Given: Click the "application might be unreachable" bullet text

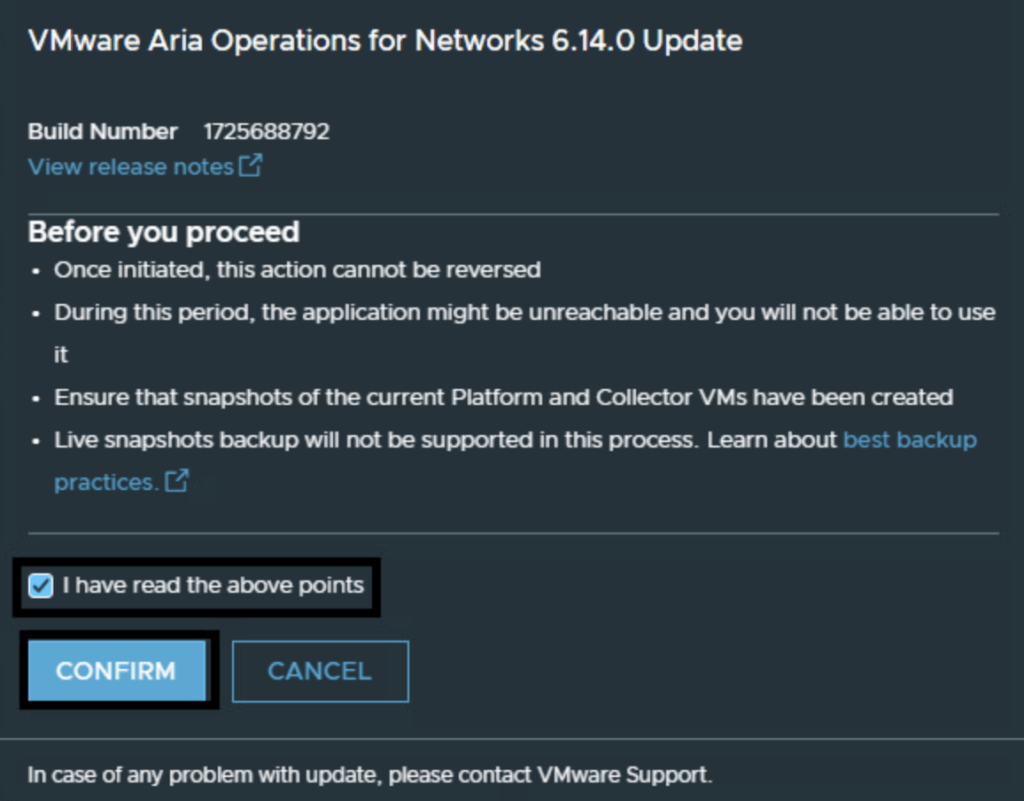Looking at the screenshot, I should pyautogui.click(x=480, y=312).
